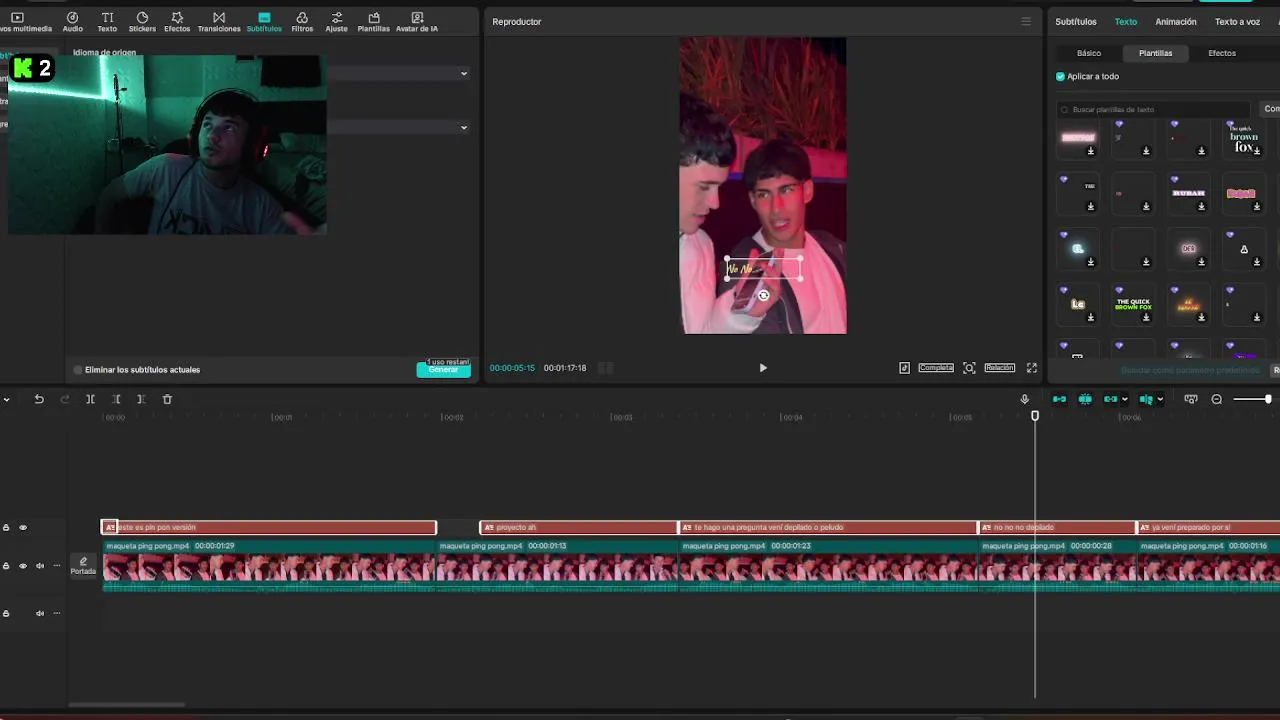Select the Plantillas sub-tab
This screenshot has height=720, width=1280.
click(1155, 53)
